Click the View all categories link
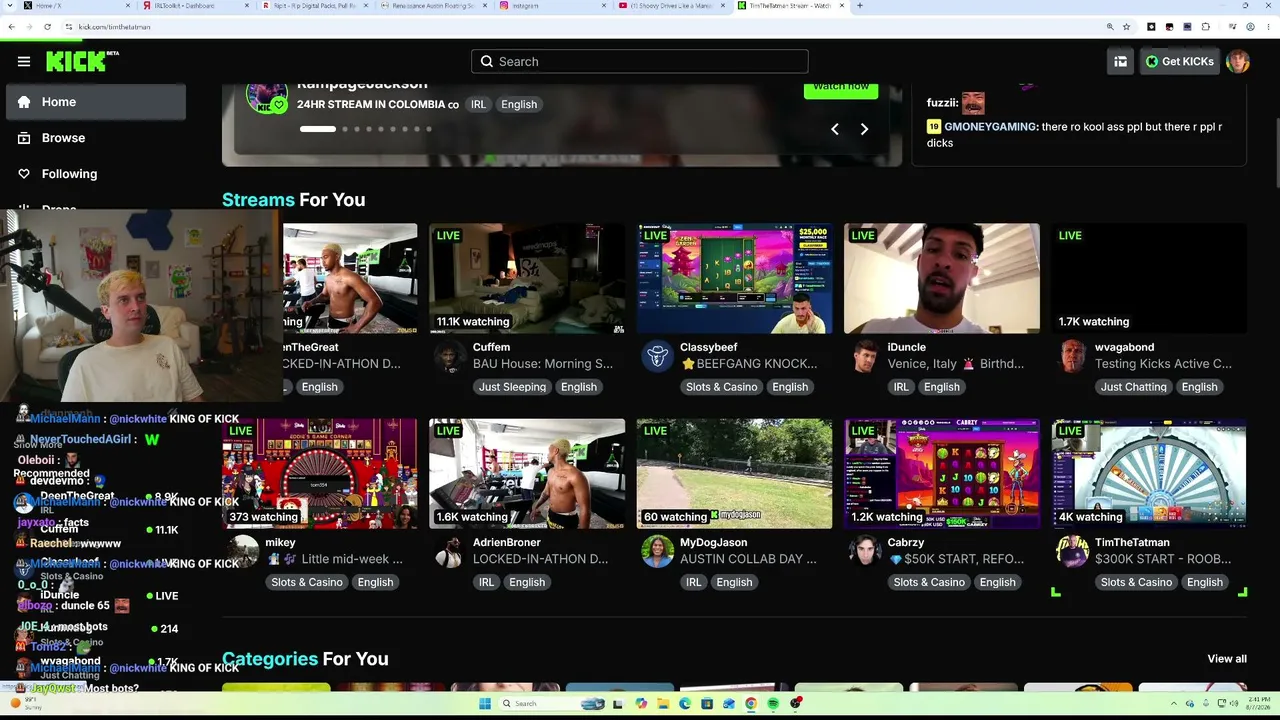Viewport: 1280px width, 720px height. (x=1227, y=659)
